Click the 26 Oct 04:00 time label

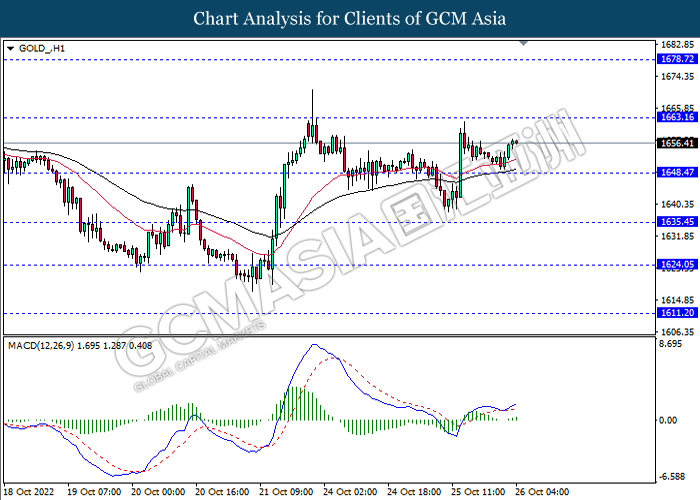(542, 492)
